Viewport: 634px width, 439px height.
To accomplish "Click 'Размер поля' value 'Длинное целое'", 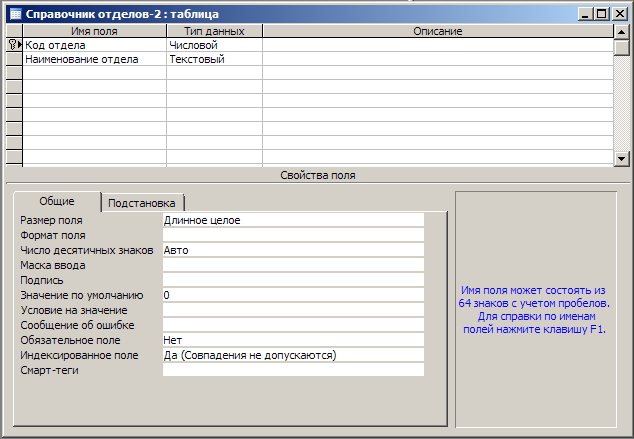I will pyautogui.click(x=294, y=220).
